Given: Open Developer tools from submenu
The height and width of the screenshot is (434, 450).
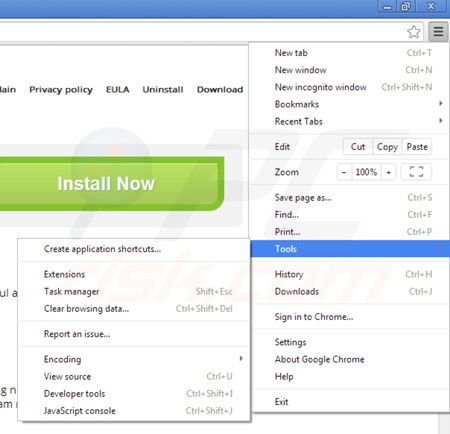Looking at the screenshot, I should point(134,394).
